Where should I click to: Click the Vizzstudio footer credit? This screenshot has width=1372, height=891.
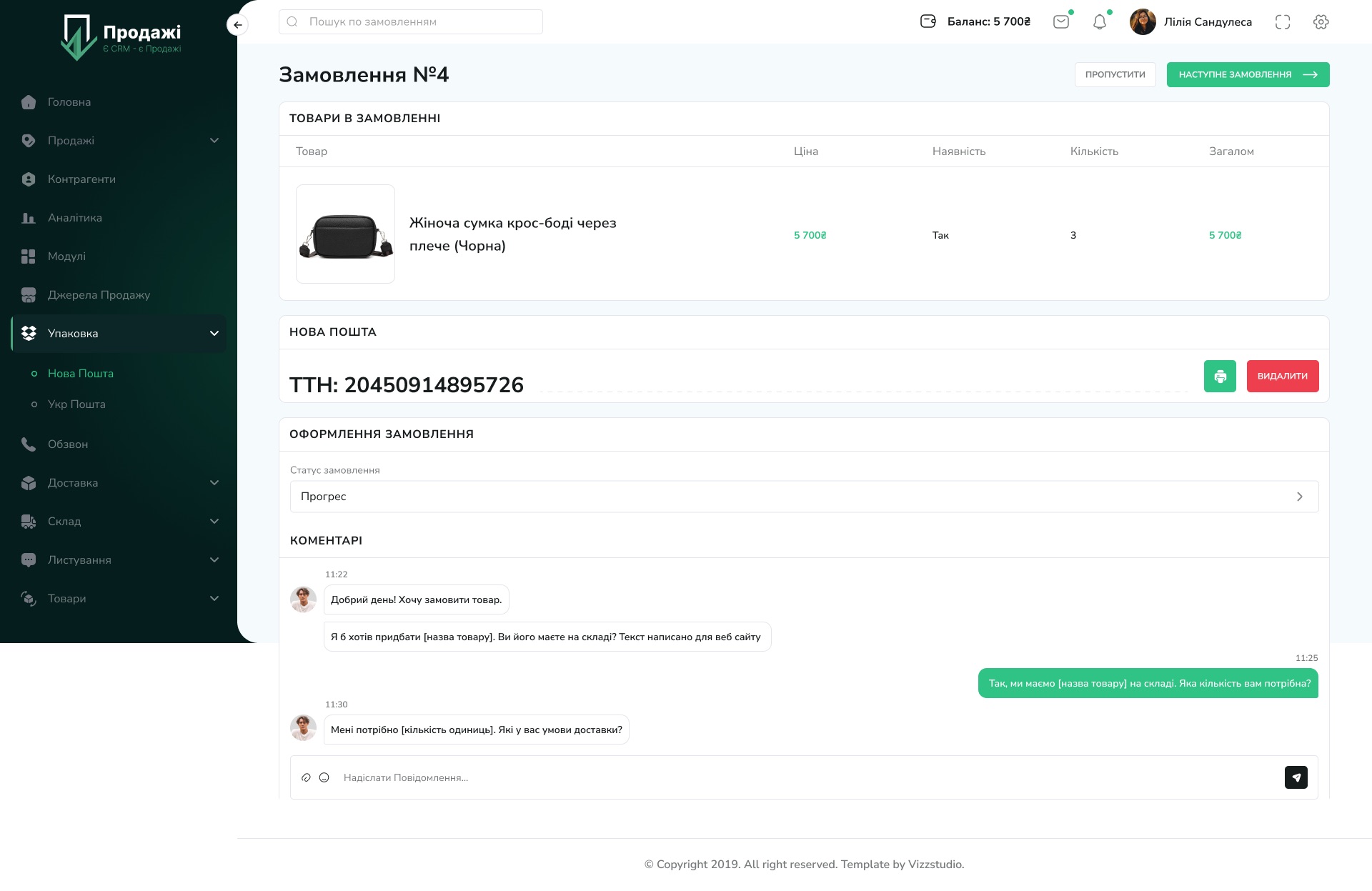[x=935, y=865]
